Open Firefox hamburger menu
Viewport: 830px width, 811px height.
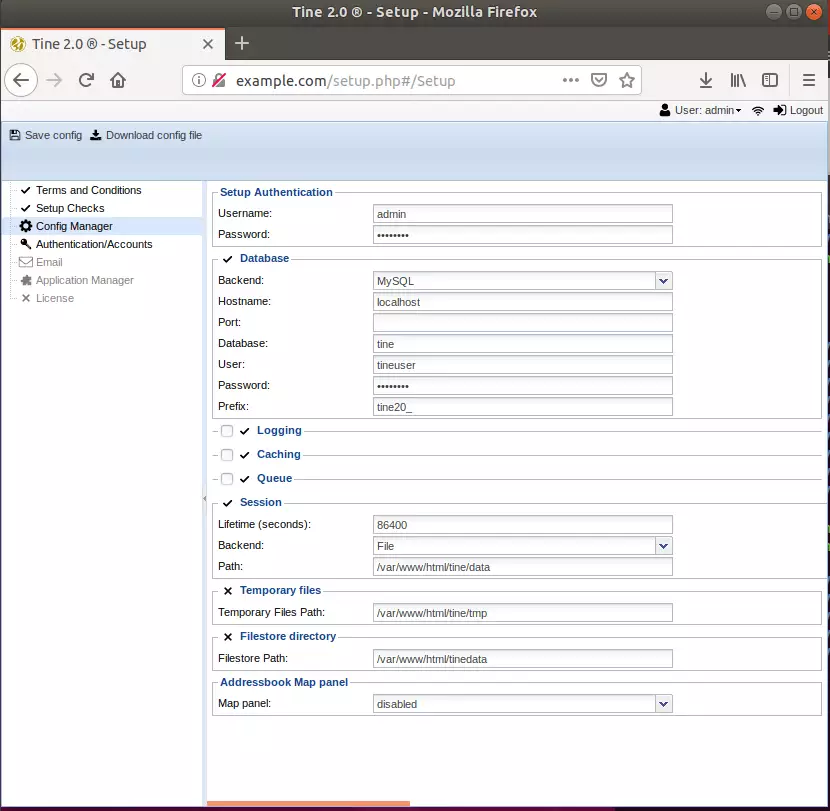809,80
